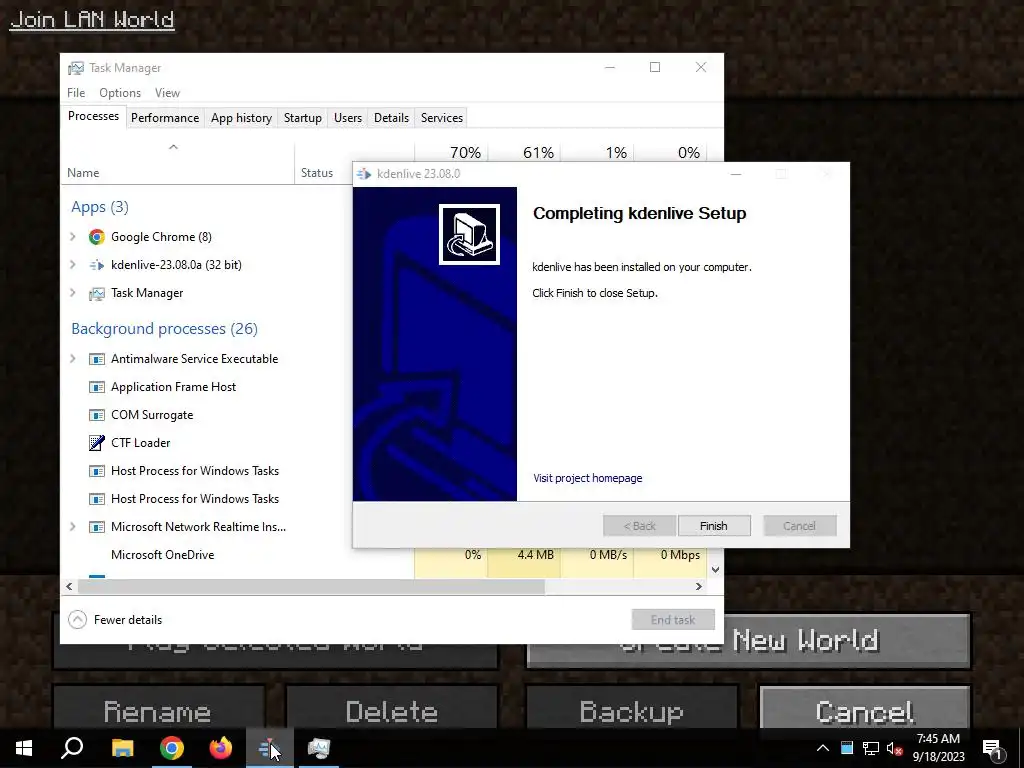Switch to the Startup tab
Screen dimensions: 1024x768
tap(302, 118)
